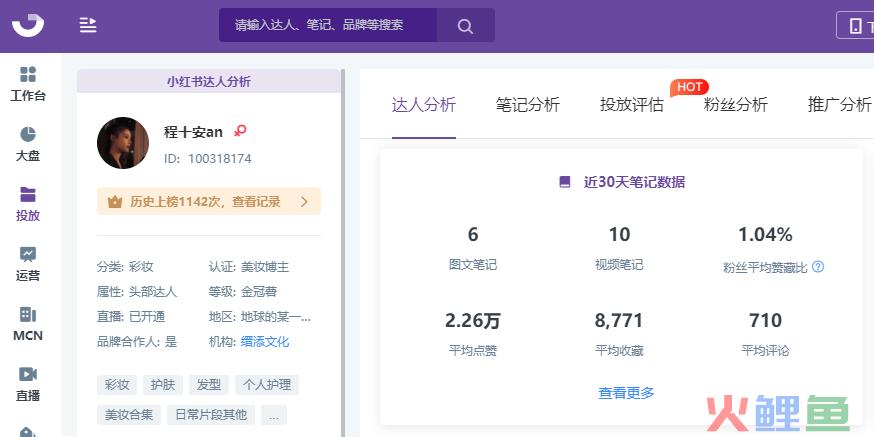The image size is (874, 437).
Task: Click the 直播: 已开通 field
Action: [131, 317]
